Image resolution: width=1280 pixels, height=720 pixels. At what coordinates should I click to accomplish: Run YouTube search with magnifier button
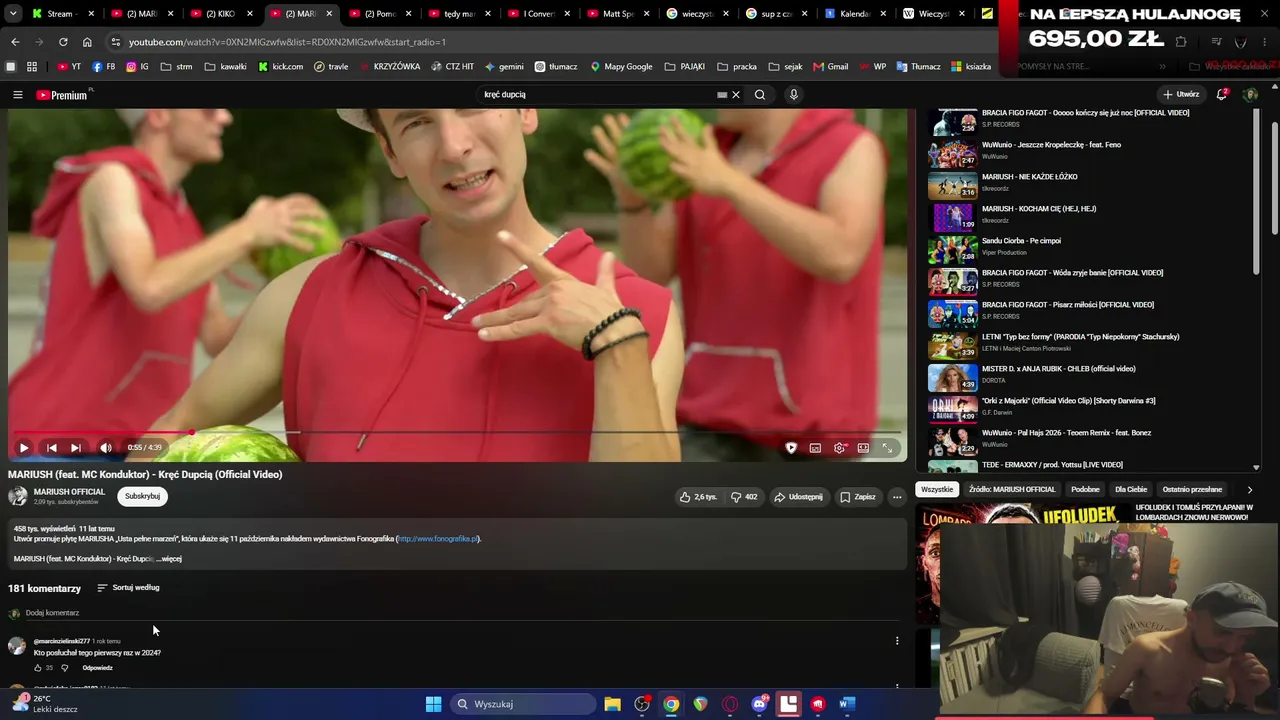click(760, 95)
